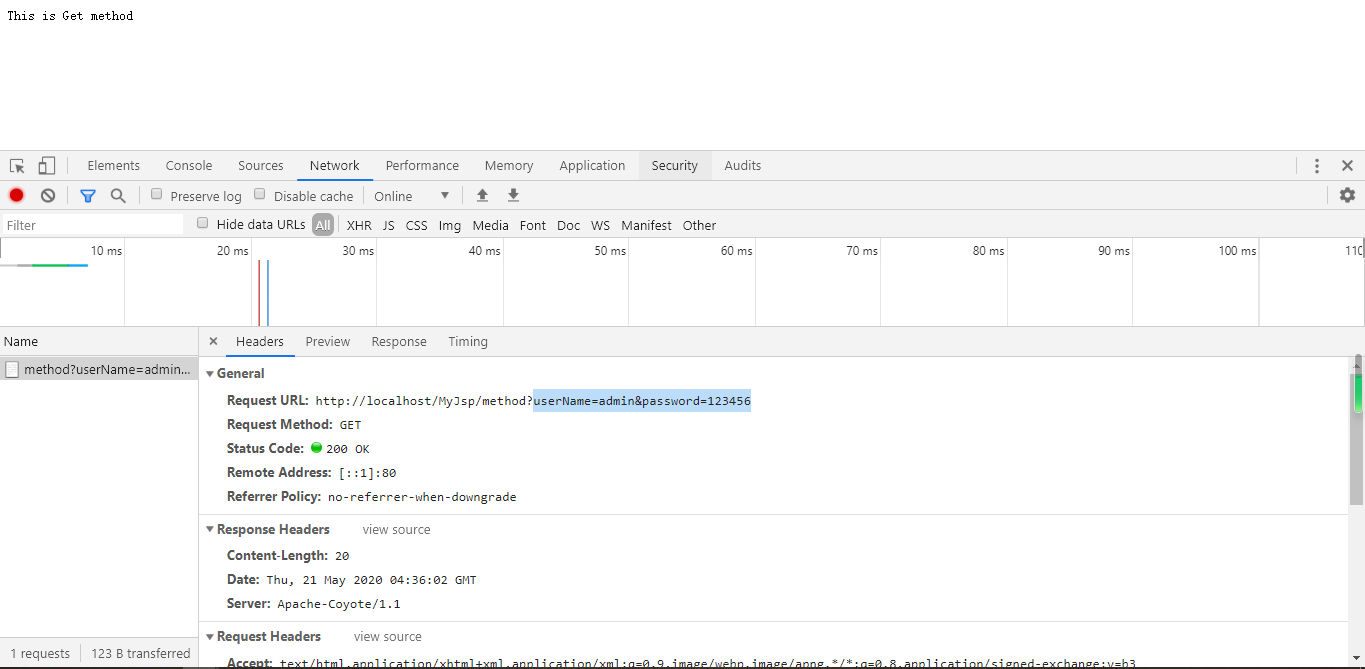Enable Preserve log checkbox
This screenshot has width=1365, height=669.
pyautogui.click(x=156, y=195)
